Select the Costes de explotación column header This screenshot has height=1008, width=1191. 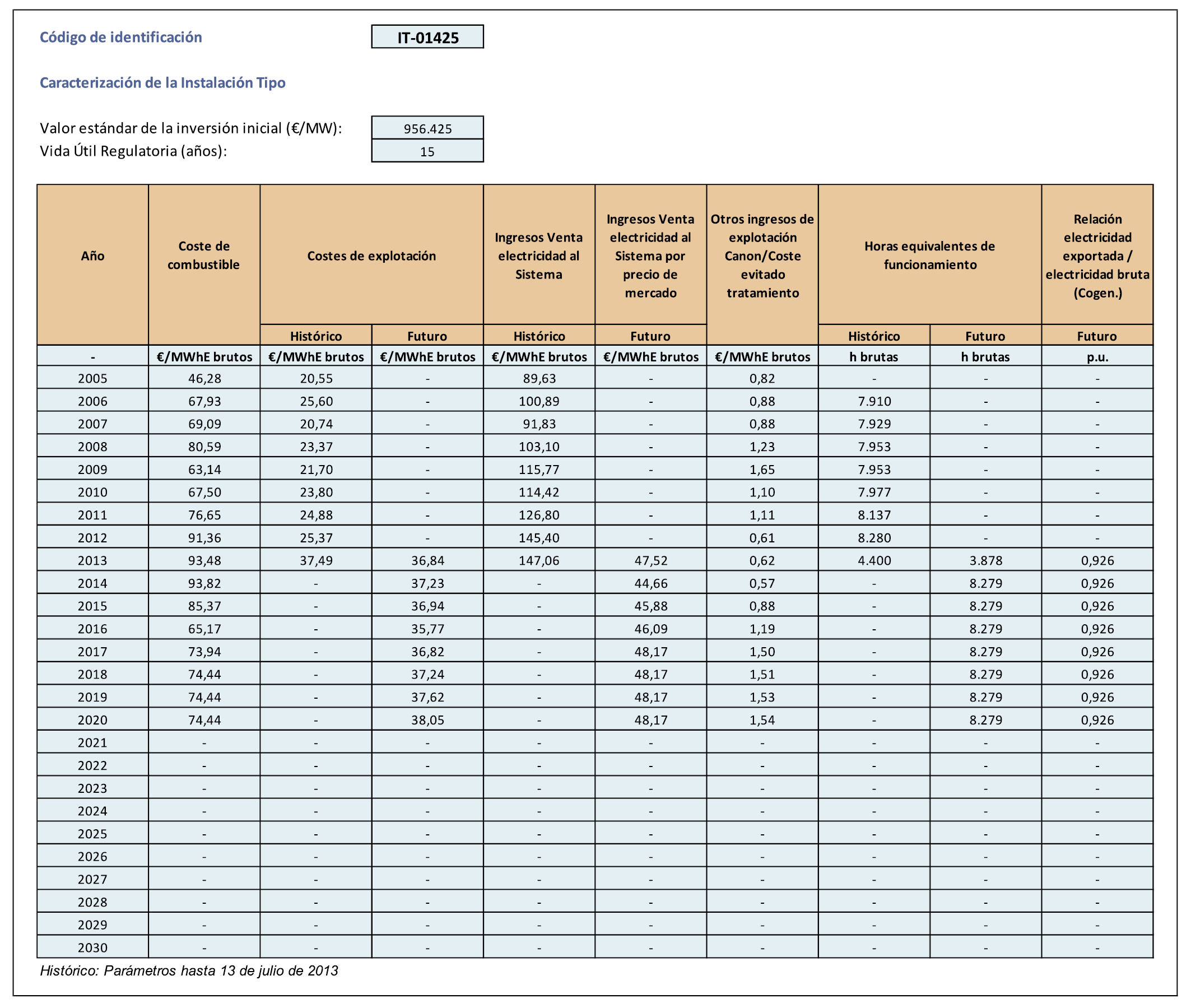[372, 255]
